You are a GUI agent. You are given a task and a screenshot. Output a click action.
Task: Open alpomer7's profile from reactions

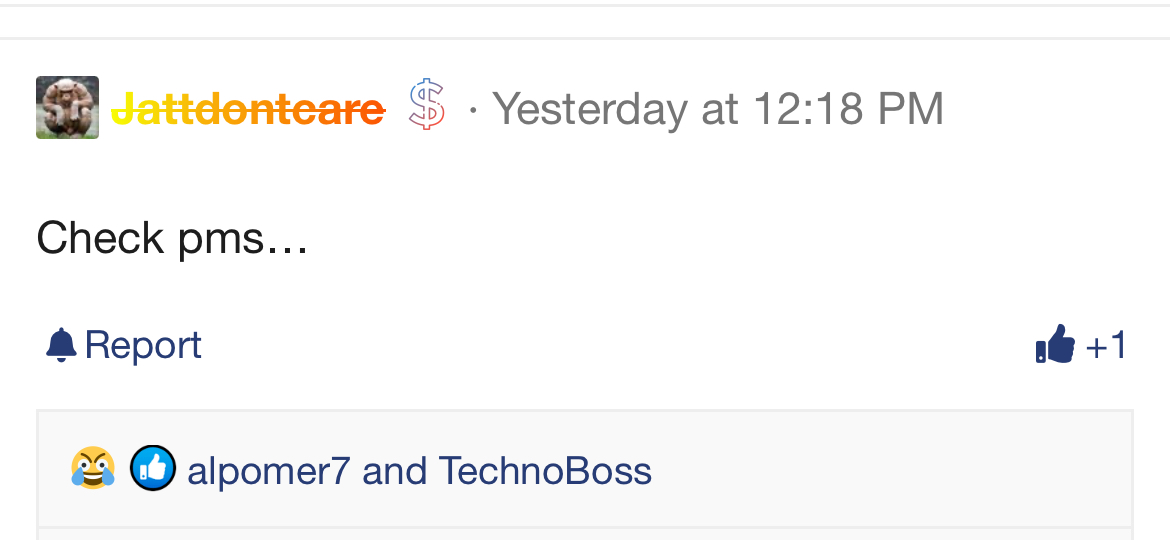coord(268,470)
